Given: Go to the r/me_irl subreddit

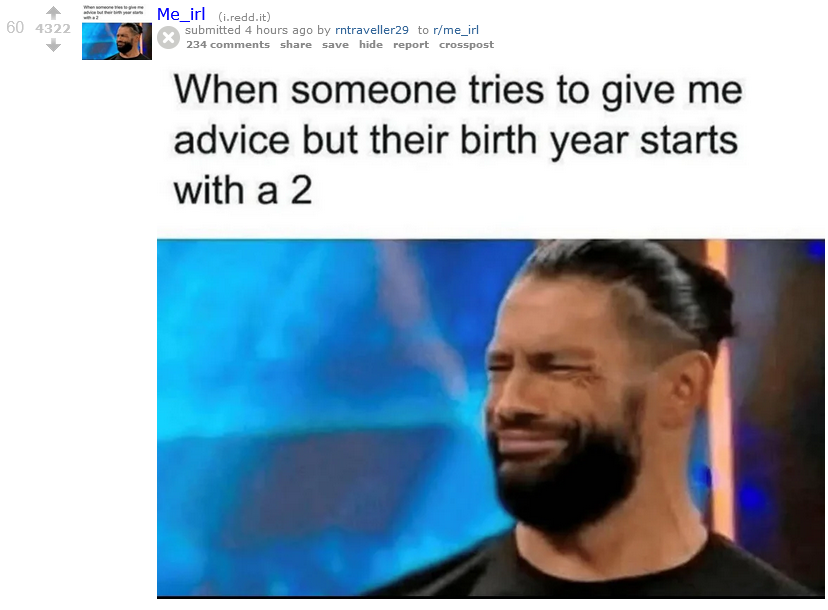Looking at the screenshot, I should coord(456,30).
